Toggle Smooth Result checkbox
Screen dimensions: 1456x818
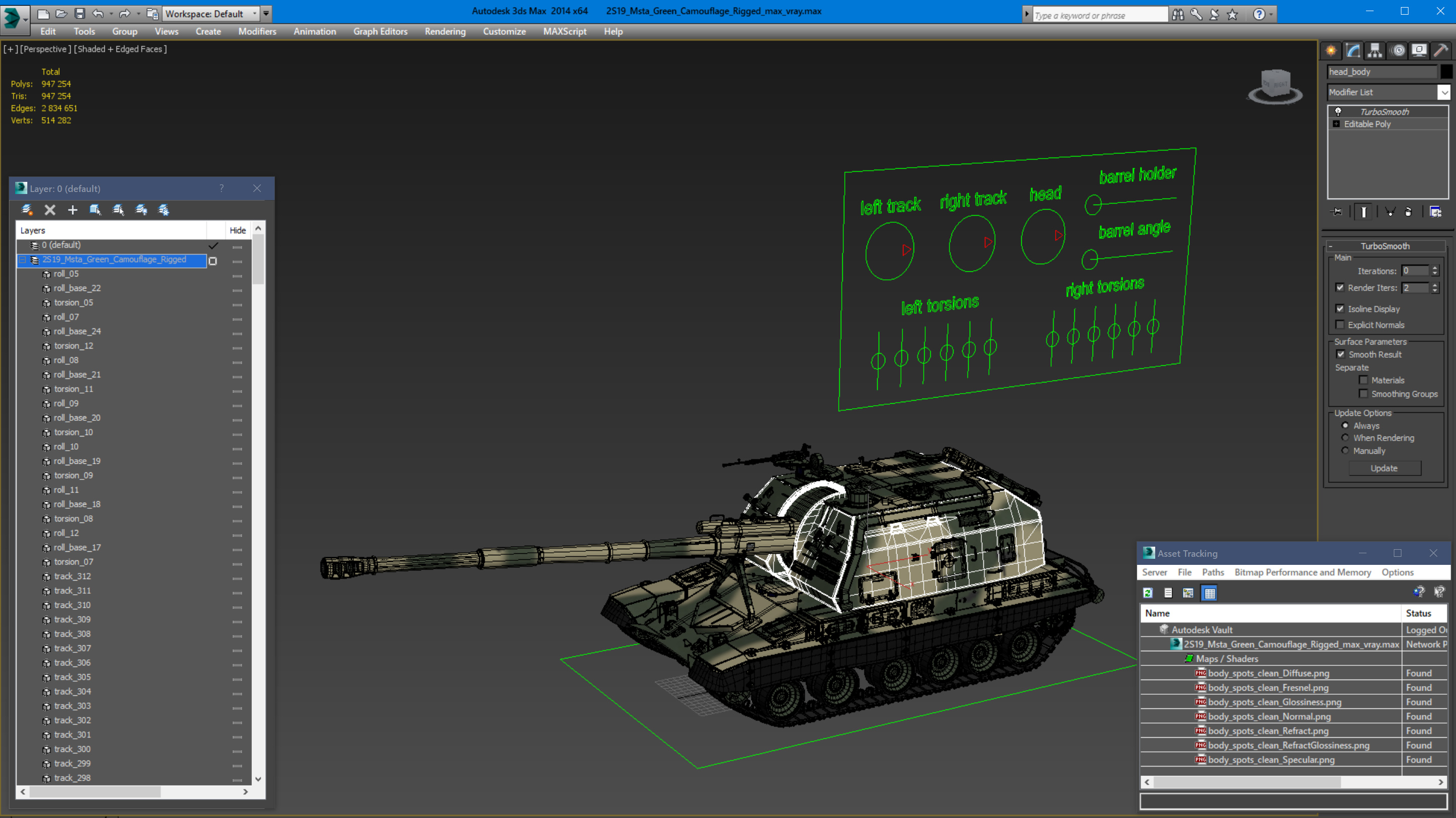click(1341, 354)
